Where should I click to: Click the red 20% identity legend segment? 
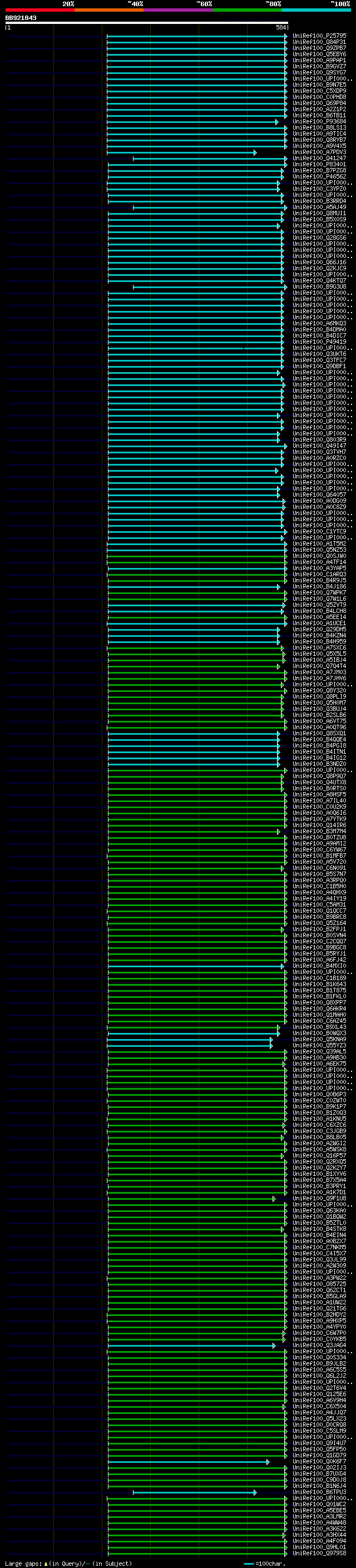pyautogui.click(x=39, y=10)
